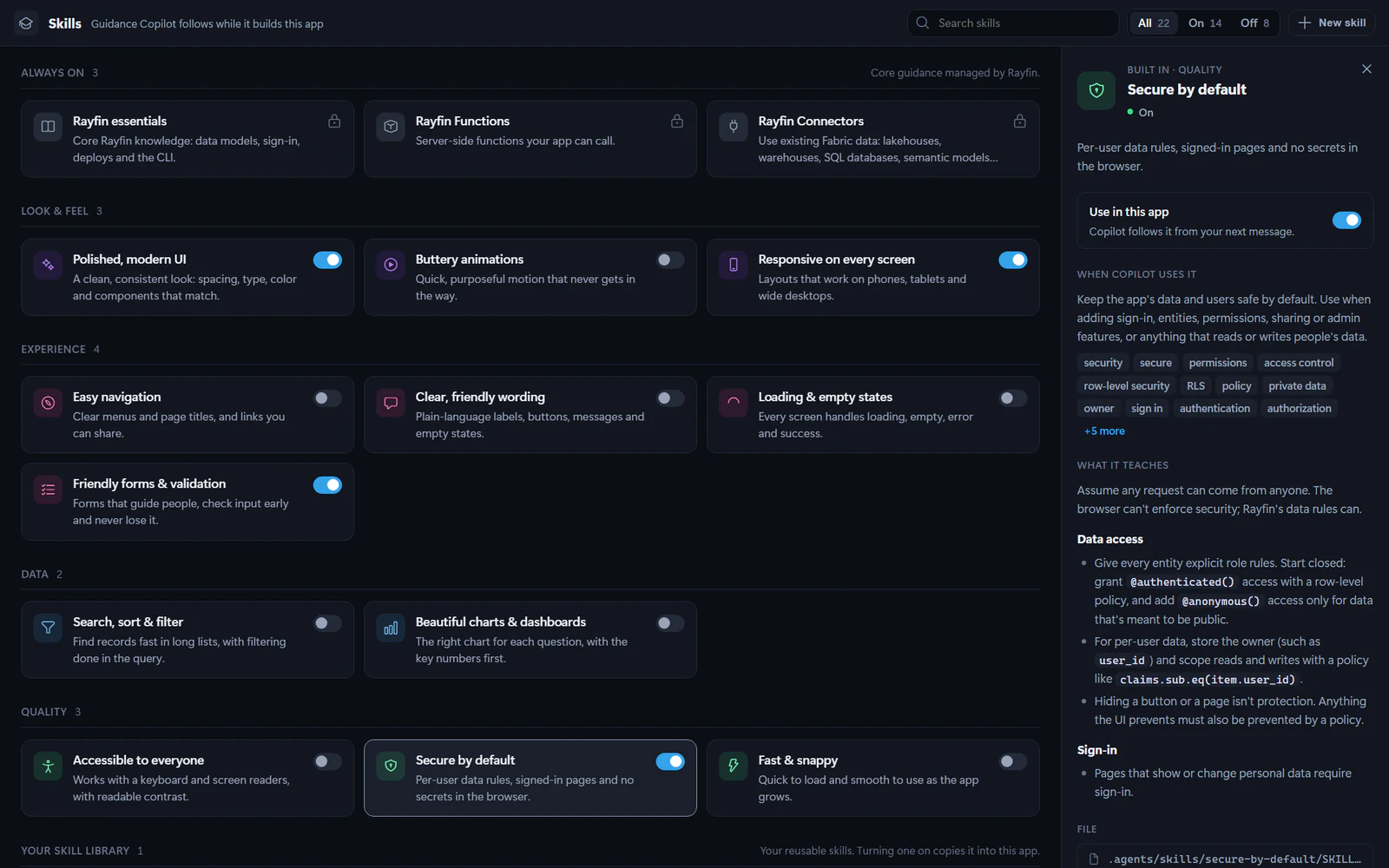
Task: Click the Fast & snappy lightning icon
Action: coord(734,766)
